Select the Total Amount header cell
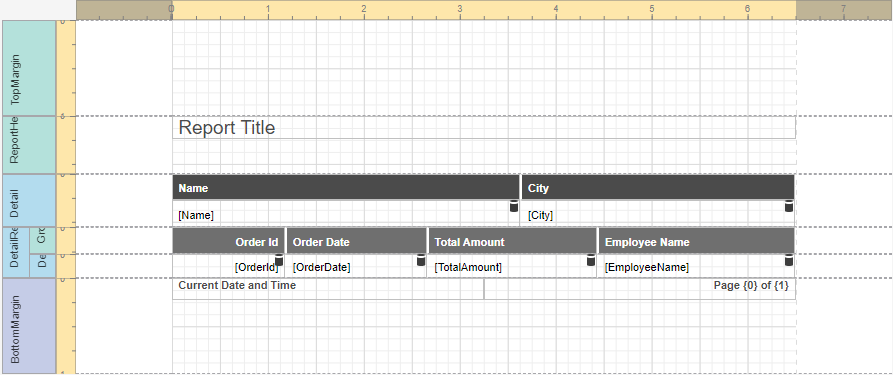The height and width of the screenshot is (375, 893). click(x=512, y=242)
